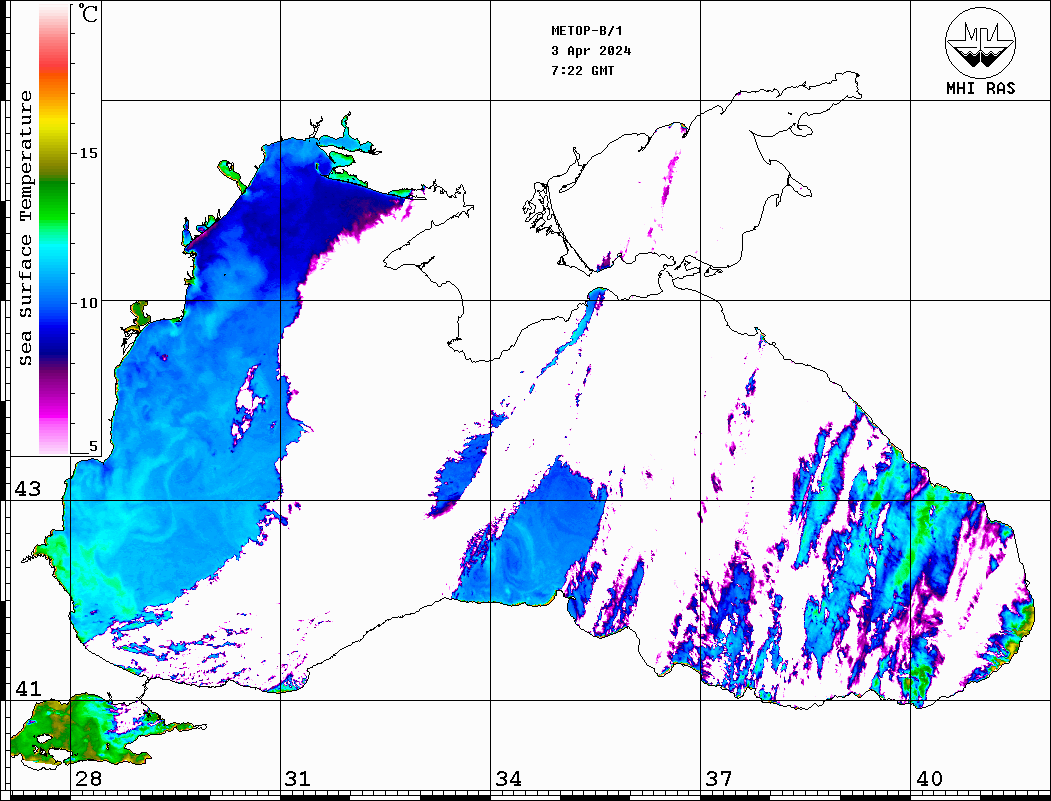Click longitude label '28'
The width and height of the screenshot is (1051, 801).
(88, 779)
